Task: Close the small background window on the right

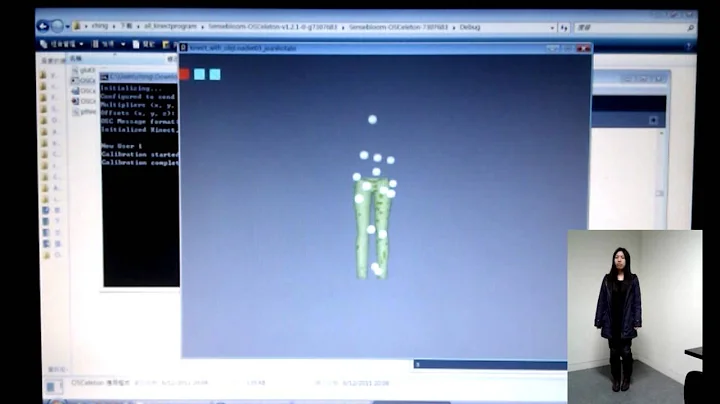Action: pos(658,79)
